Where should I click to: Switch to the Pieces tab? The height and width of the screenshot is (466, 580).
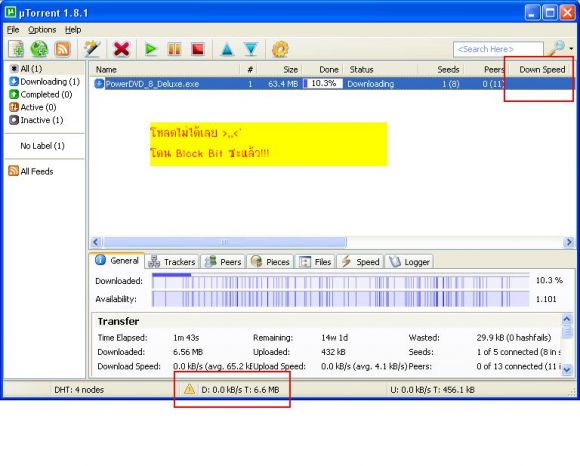pyautogui.click(x=270, y=262)
